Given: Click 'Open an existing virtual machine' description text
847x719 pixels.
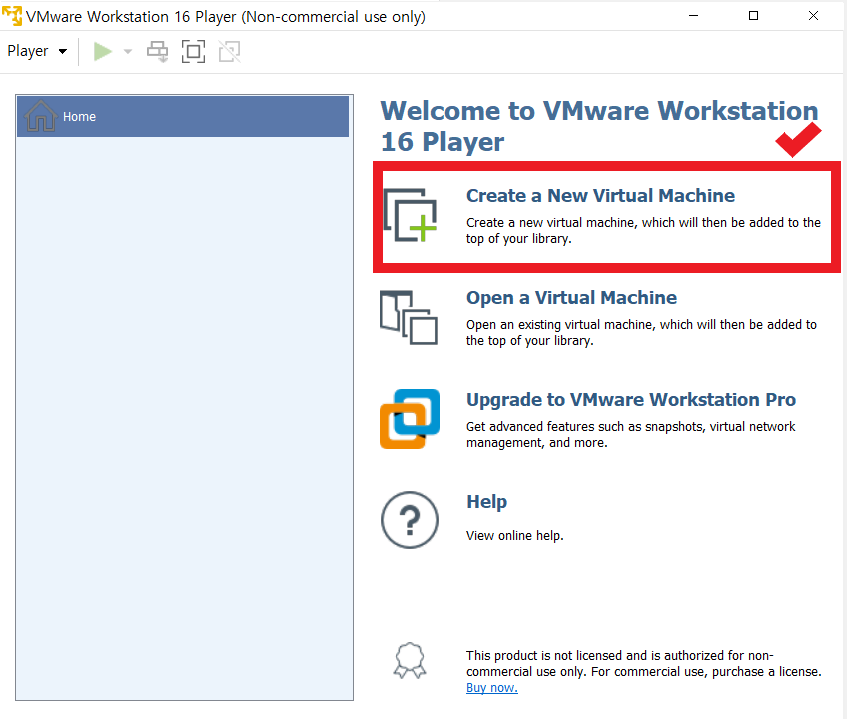Looking at the screenshot, I should coord(641,333).
